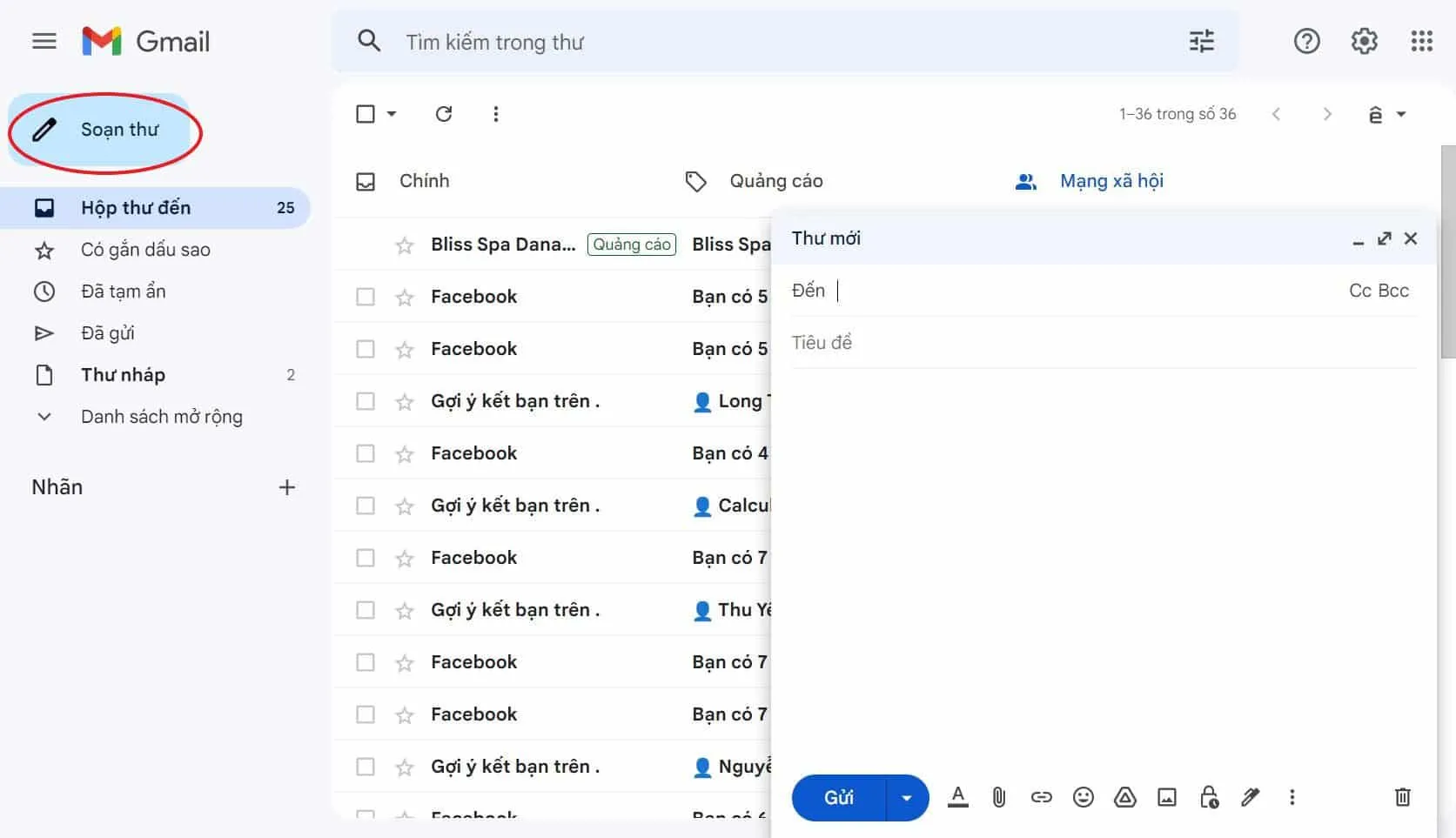This screenshot has height=838, width=1456.
Task: Select the Facebook email with Bạn có 4
Action: [x=366, y=453]
